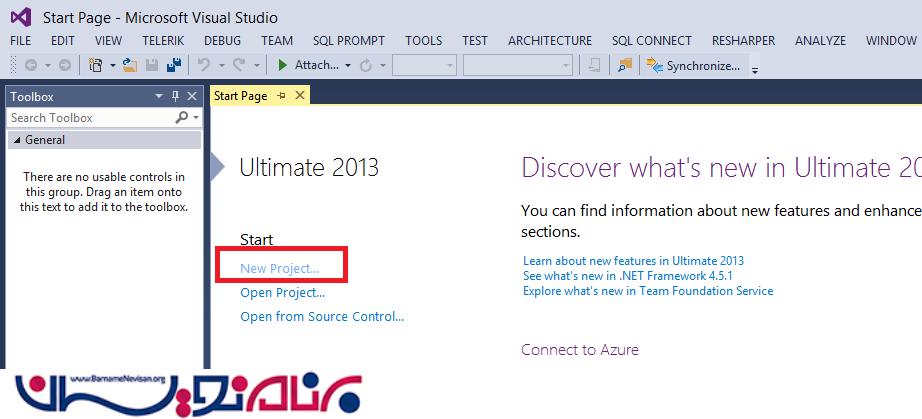Expand the Attach target dropdown arrow
Image resolution: width=922 pixels, height=419 pixels.
[x=347, y=65]
